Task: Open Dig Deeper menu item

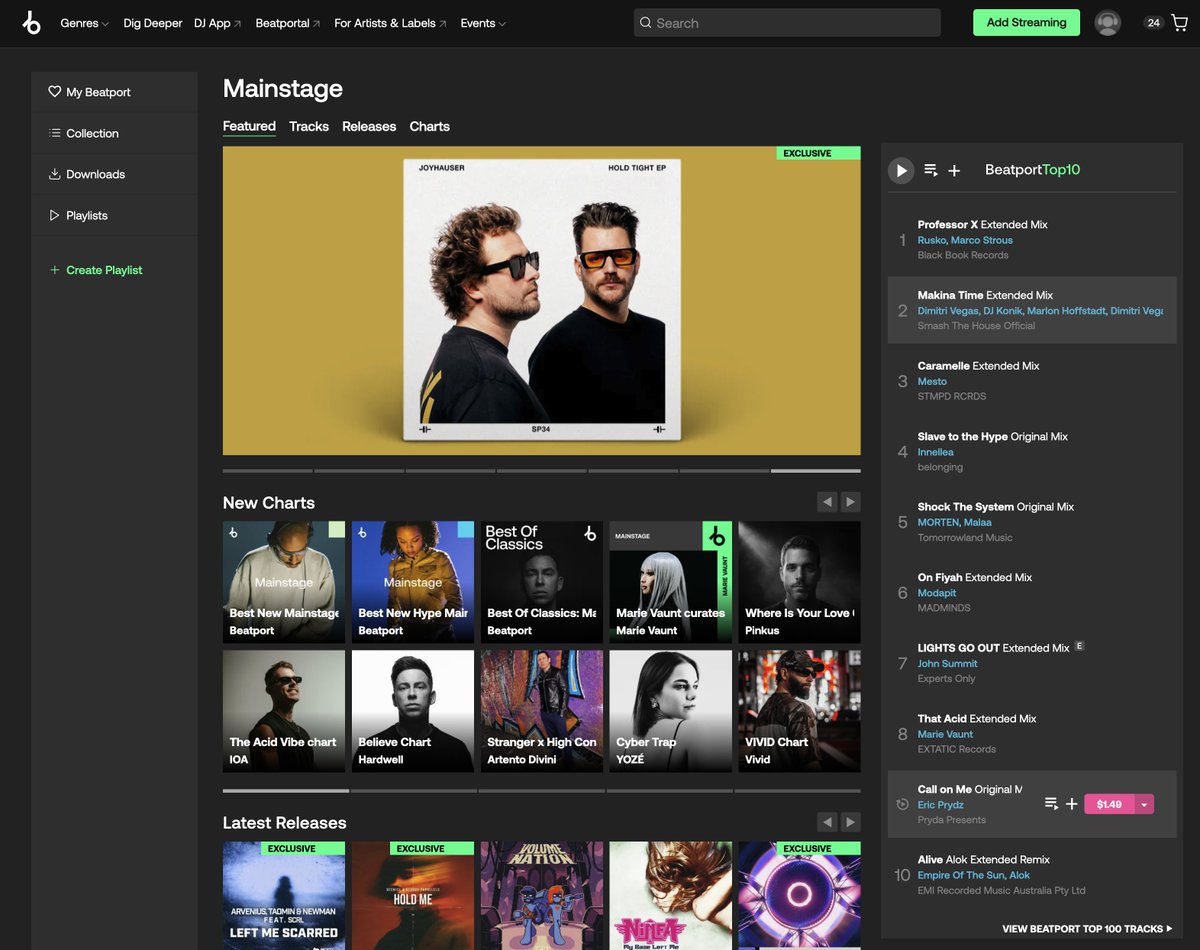Action: pyautogui.click(x=153, y=23)
